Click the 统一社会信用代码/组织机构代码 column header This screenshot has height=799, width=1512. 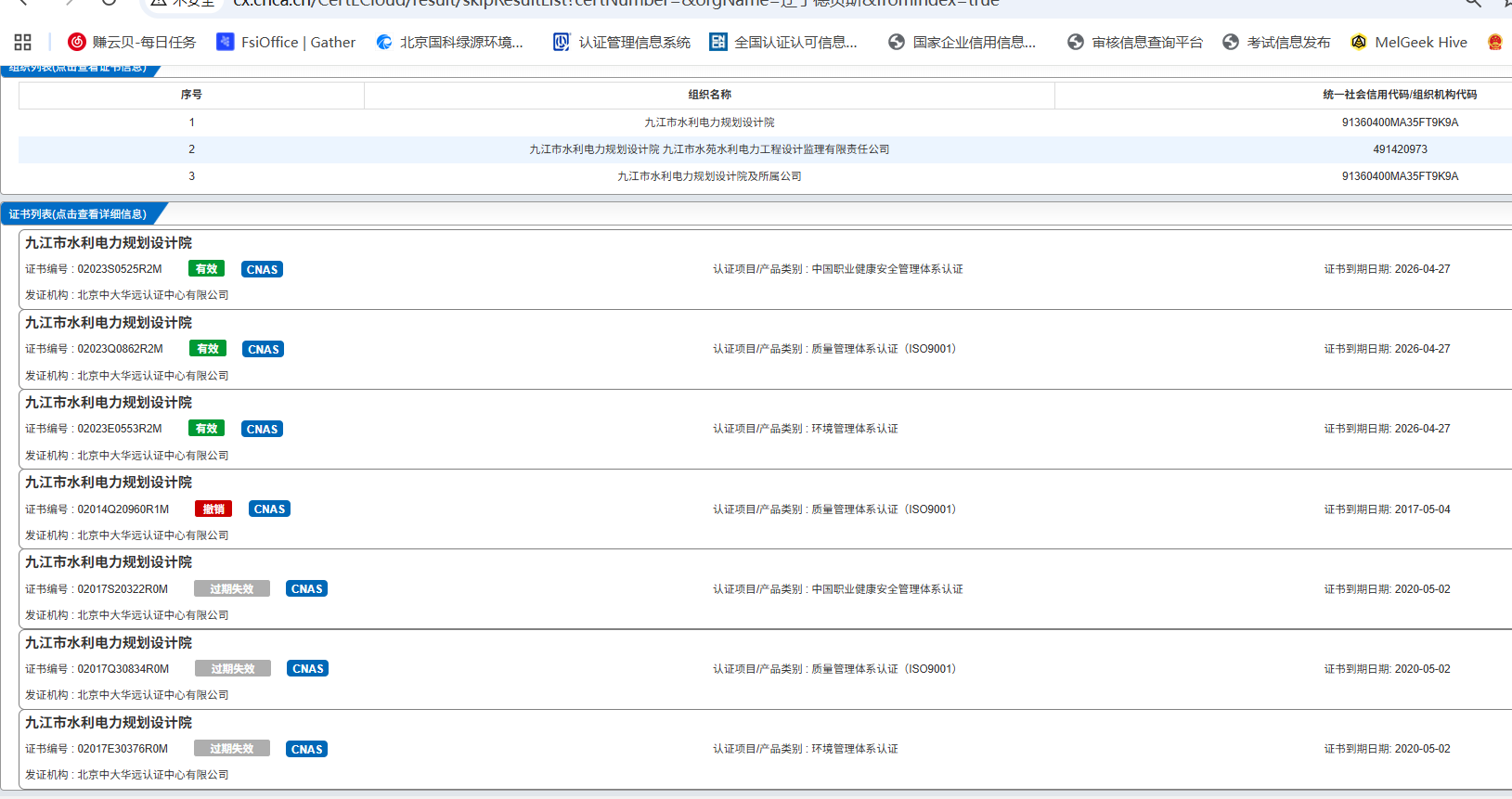point(1400,95)
